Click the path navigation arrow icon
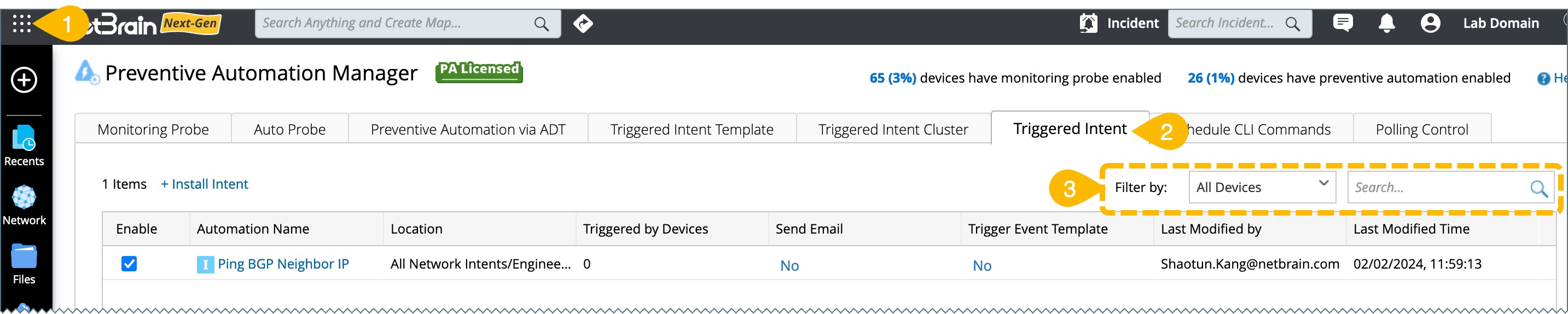The height and width of the screenshot is (314, 1568). (x=583, y=24)
